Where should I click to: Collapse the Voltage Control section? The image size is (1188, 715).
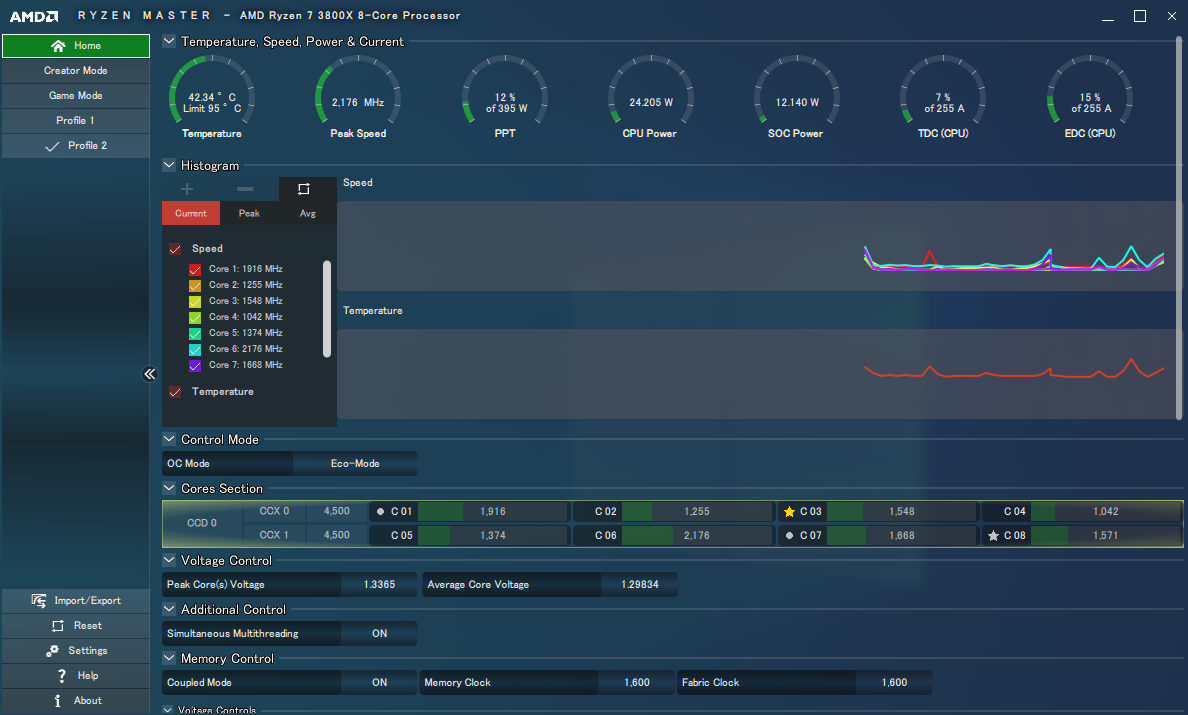tap(170, 560)
